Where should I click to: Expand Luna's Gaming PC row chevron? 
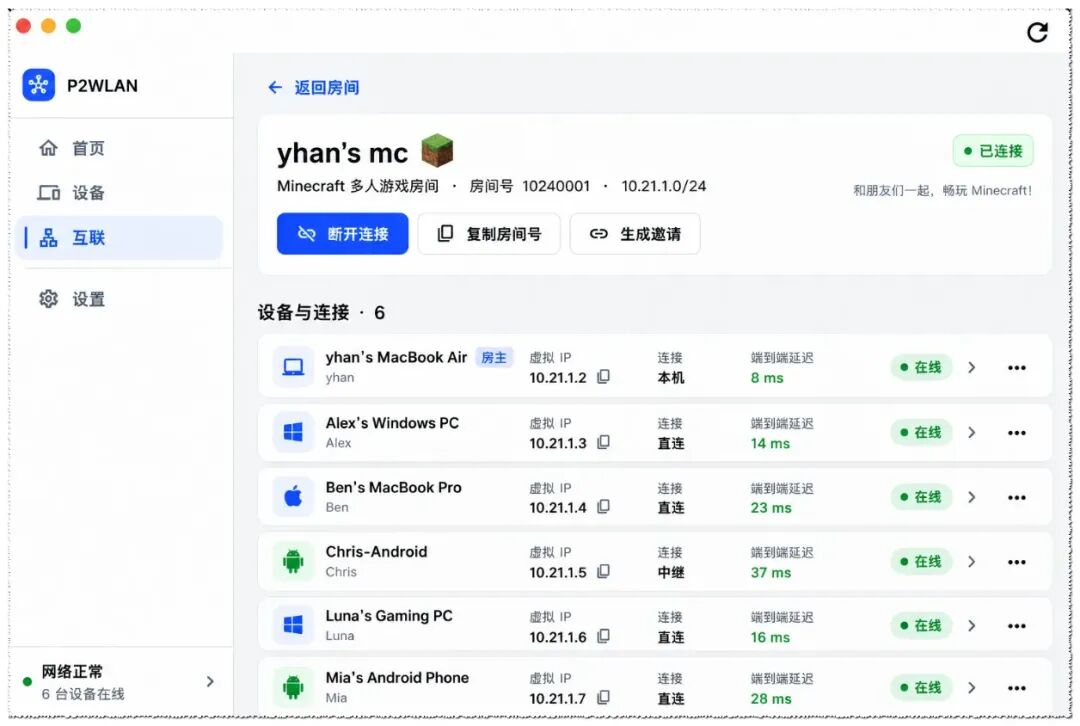point(972,626)
